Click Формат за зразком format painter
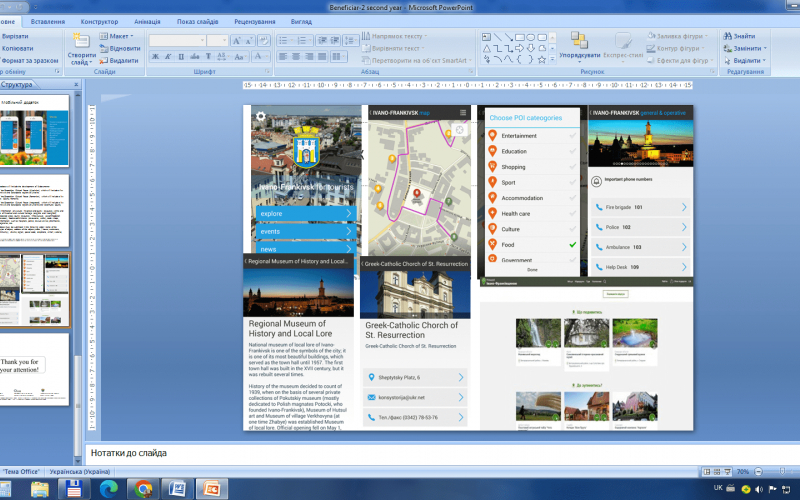Viewport: 800px width, 500px height. click(x=29, y=60)
